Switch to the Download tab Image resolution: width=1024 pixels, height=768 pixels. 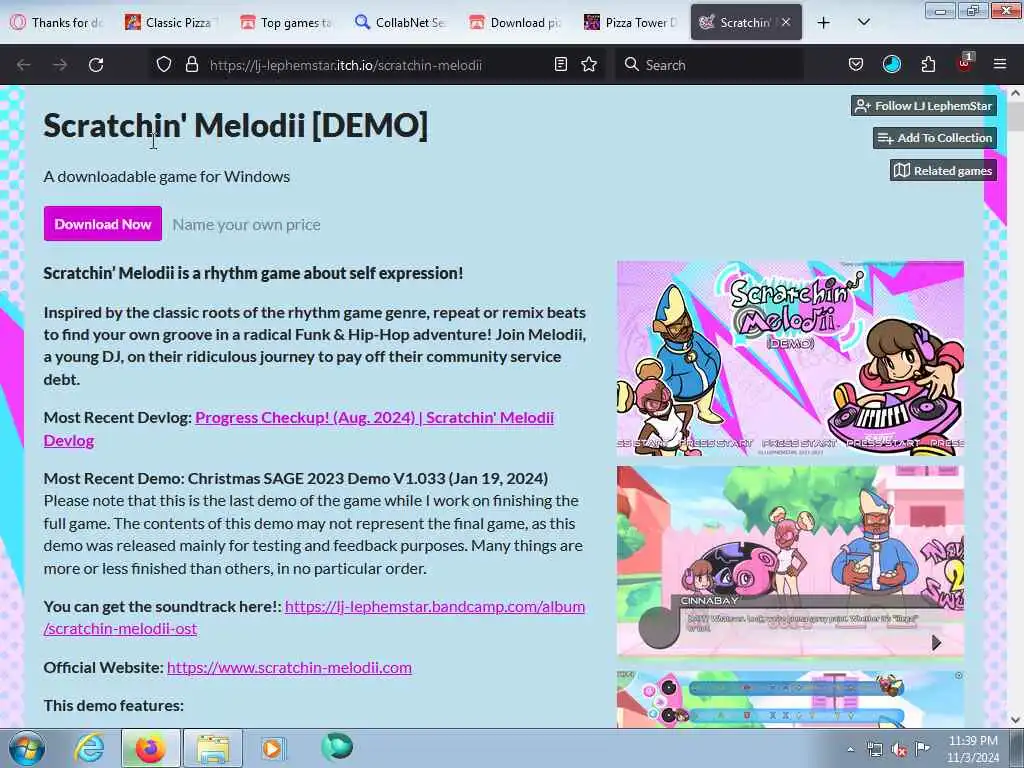(x=517, y=23)
